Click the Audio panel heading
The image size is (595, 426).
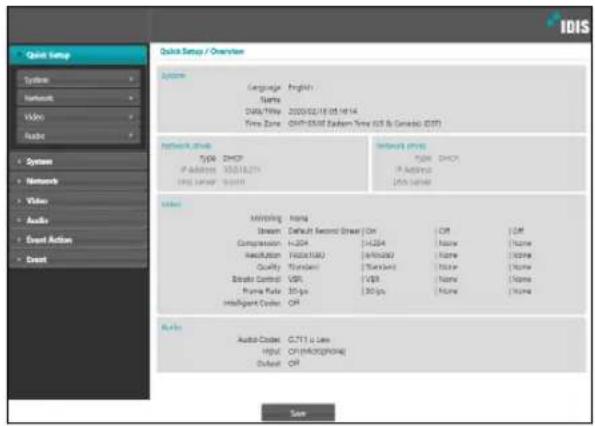[171, 327]
